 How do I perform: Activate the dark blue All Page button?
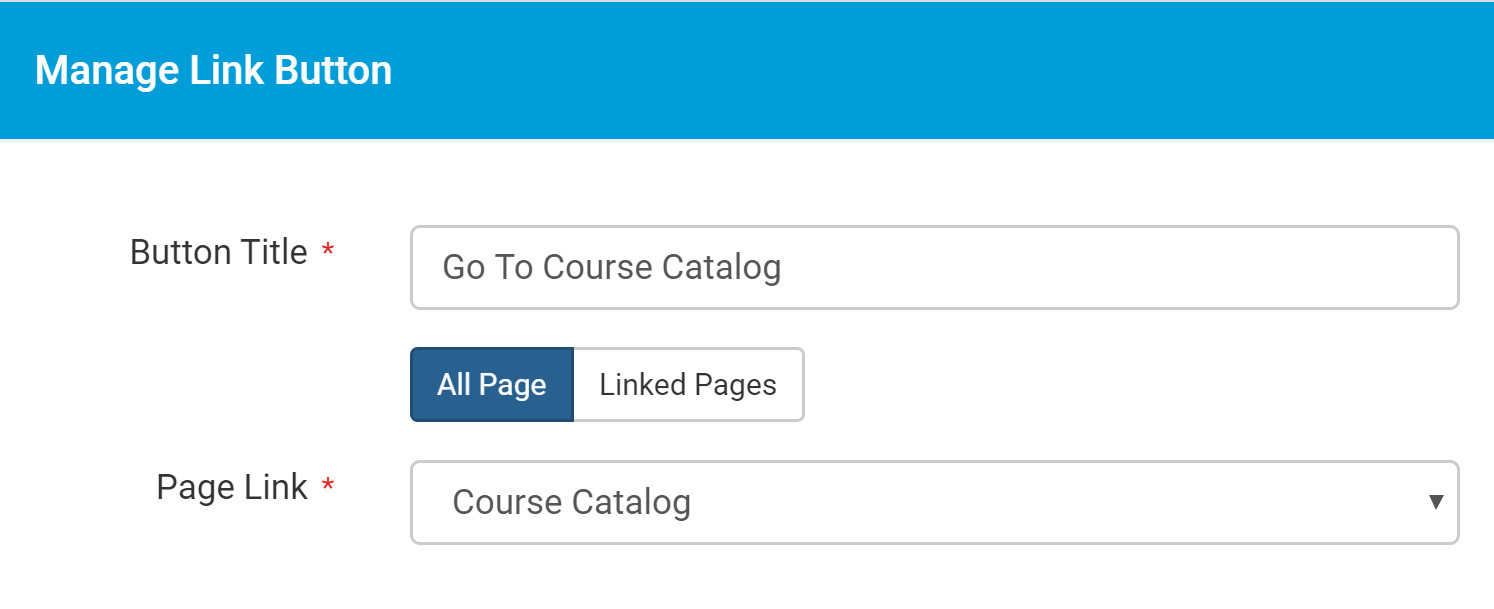(x=492, y=385)
